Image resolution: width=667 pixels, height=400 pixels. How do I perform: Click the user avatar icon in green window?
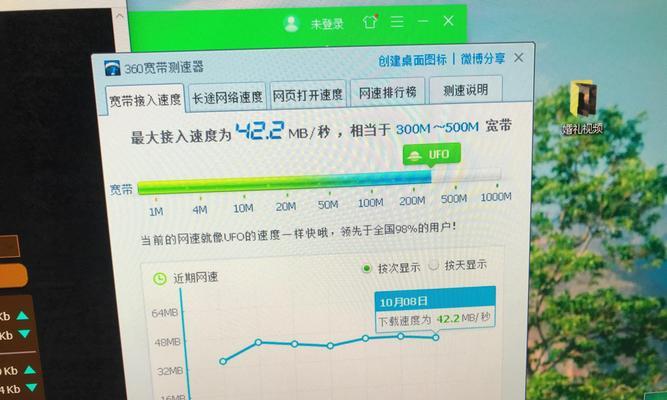point(291,23)
